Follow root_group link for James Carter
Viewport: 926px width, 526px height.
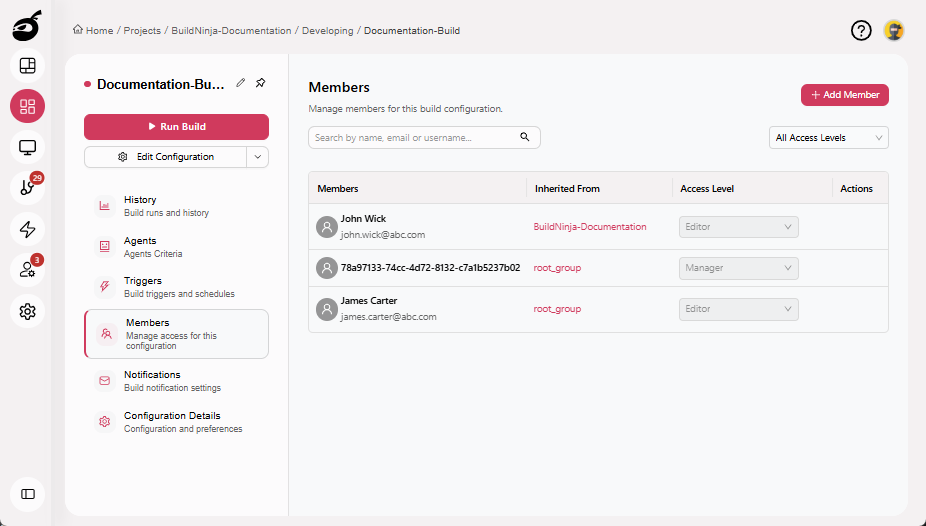point(557,309)
